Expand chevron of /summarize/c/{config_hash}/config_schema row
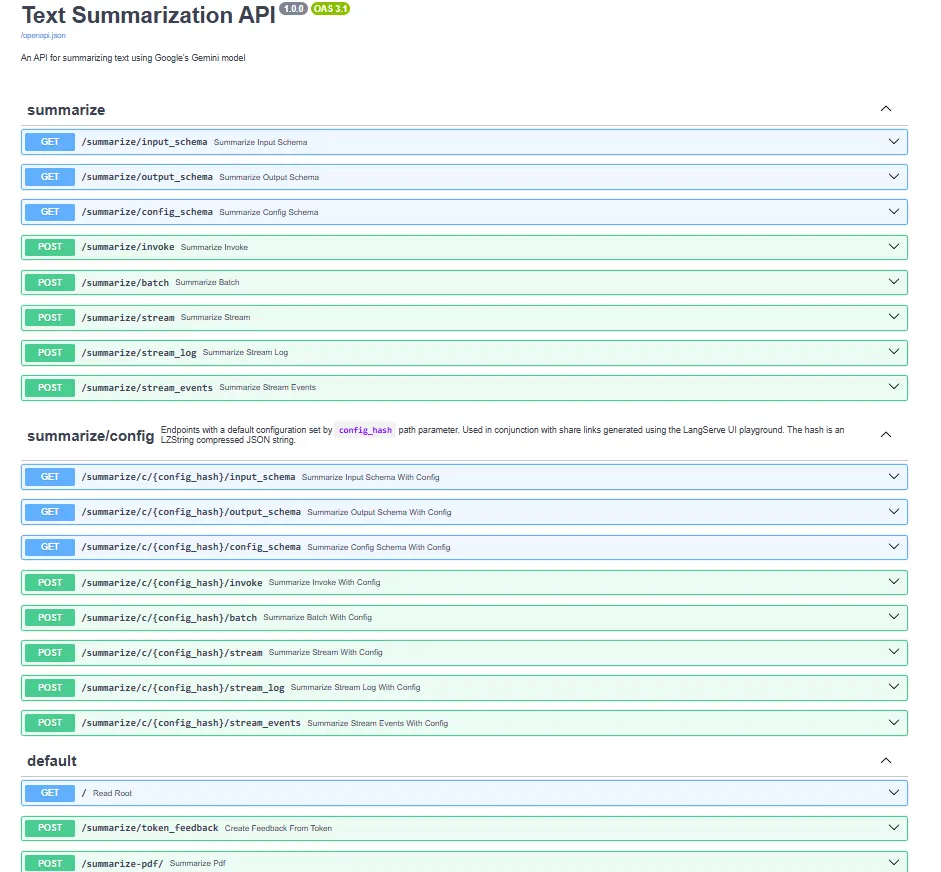 [894, 546]
